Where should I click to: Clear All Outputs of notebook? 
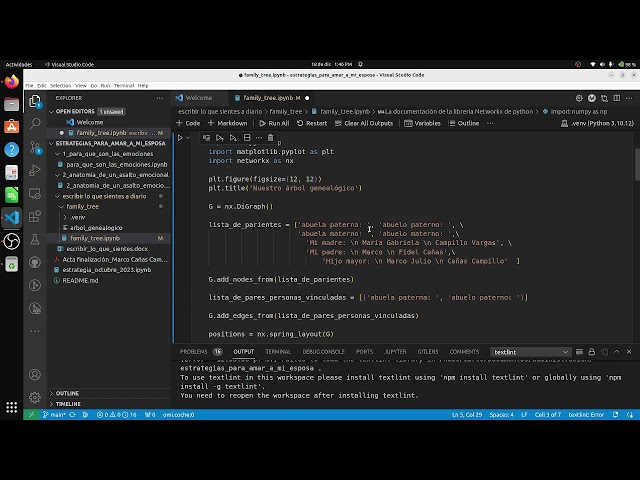364,123
